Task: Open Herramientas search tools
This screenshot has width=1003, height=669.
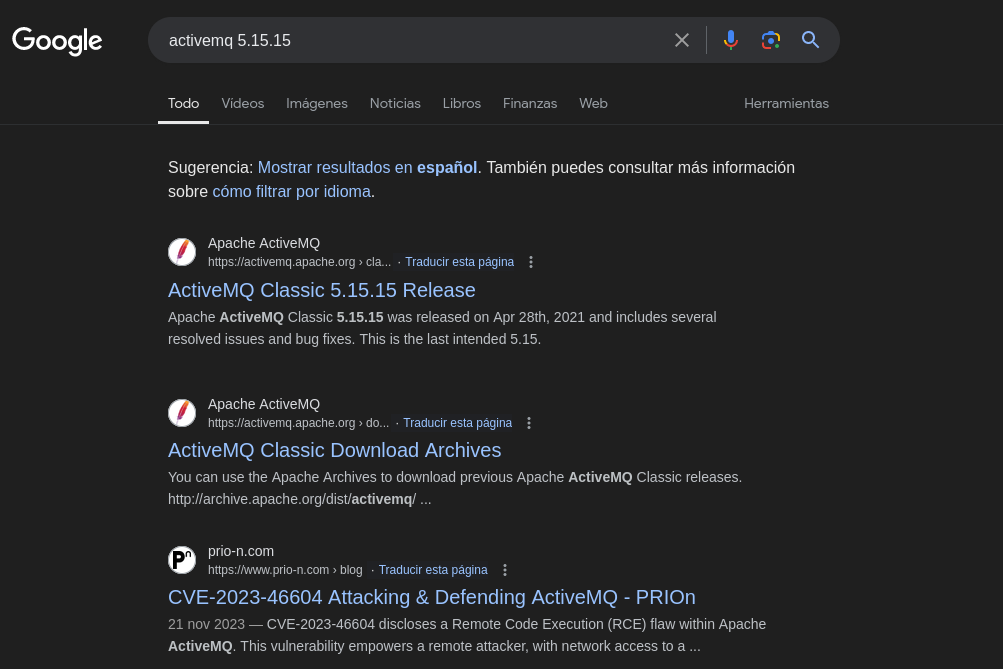Action: click(786, 103)
